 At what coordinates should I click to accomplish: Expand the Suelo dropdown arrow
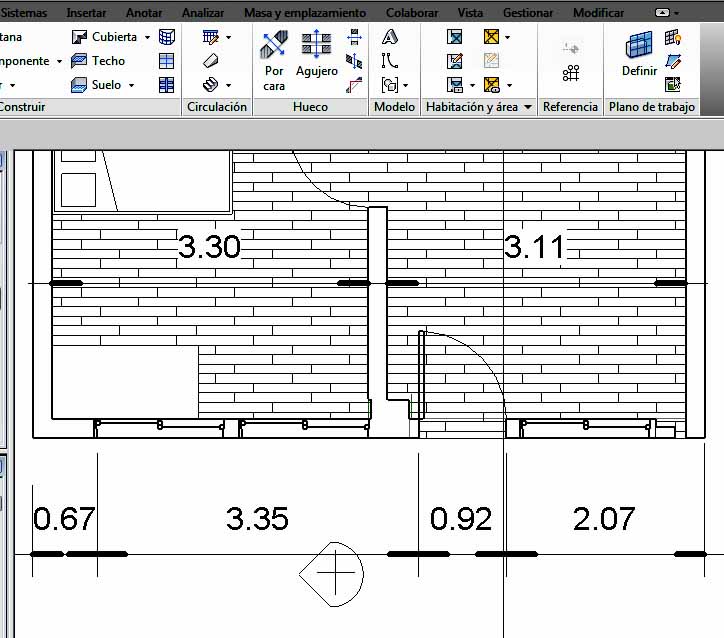coord(131,85)
